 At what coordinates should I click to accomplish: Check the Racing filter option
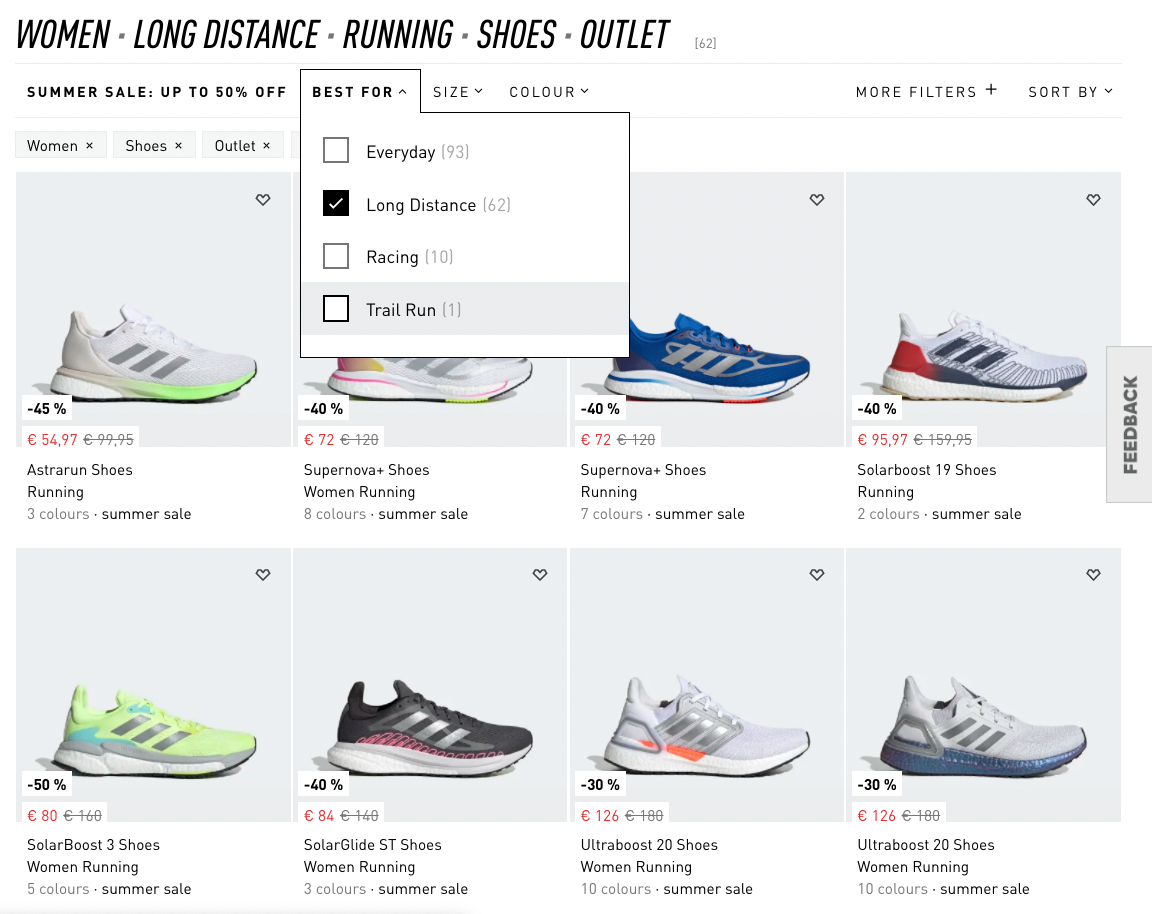coord(336,256)
